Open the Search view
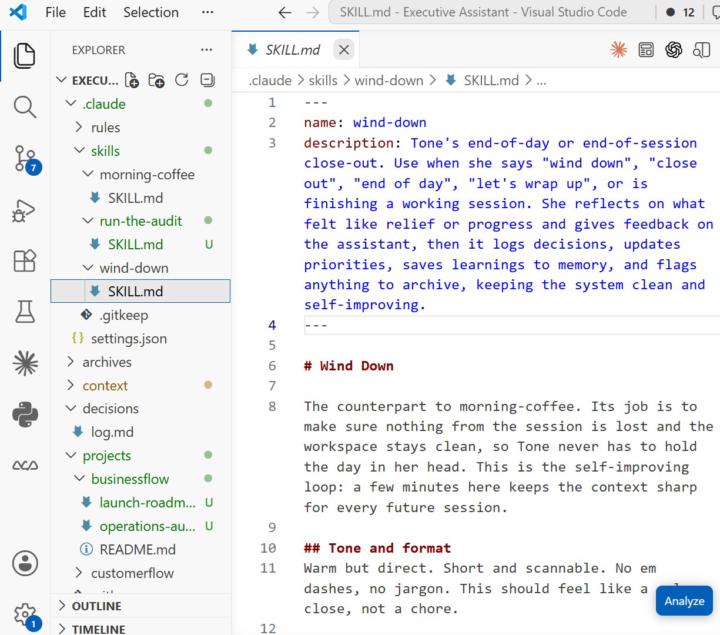 24,107
